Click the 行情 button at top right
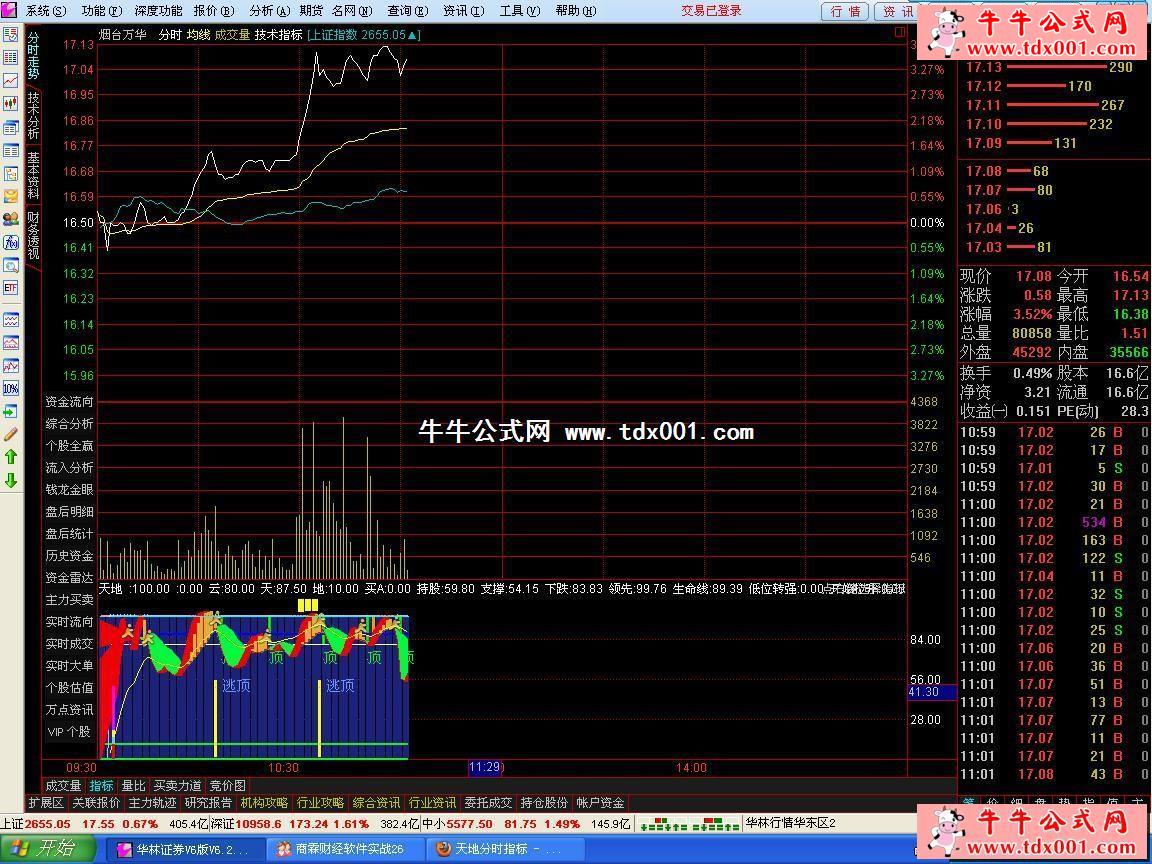 click(845, 11)
